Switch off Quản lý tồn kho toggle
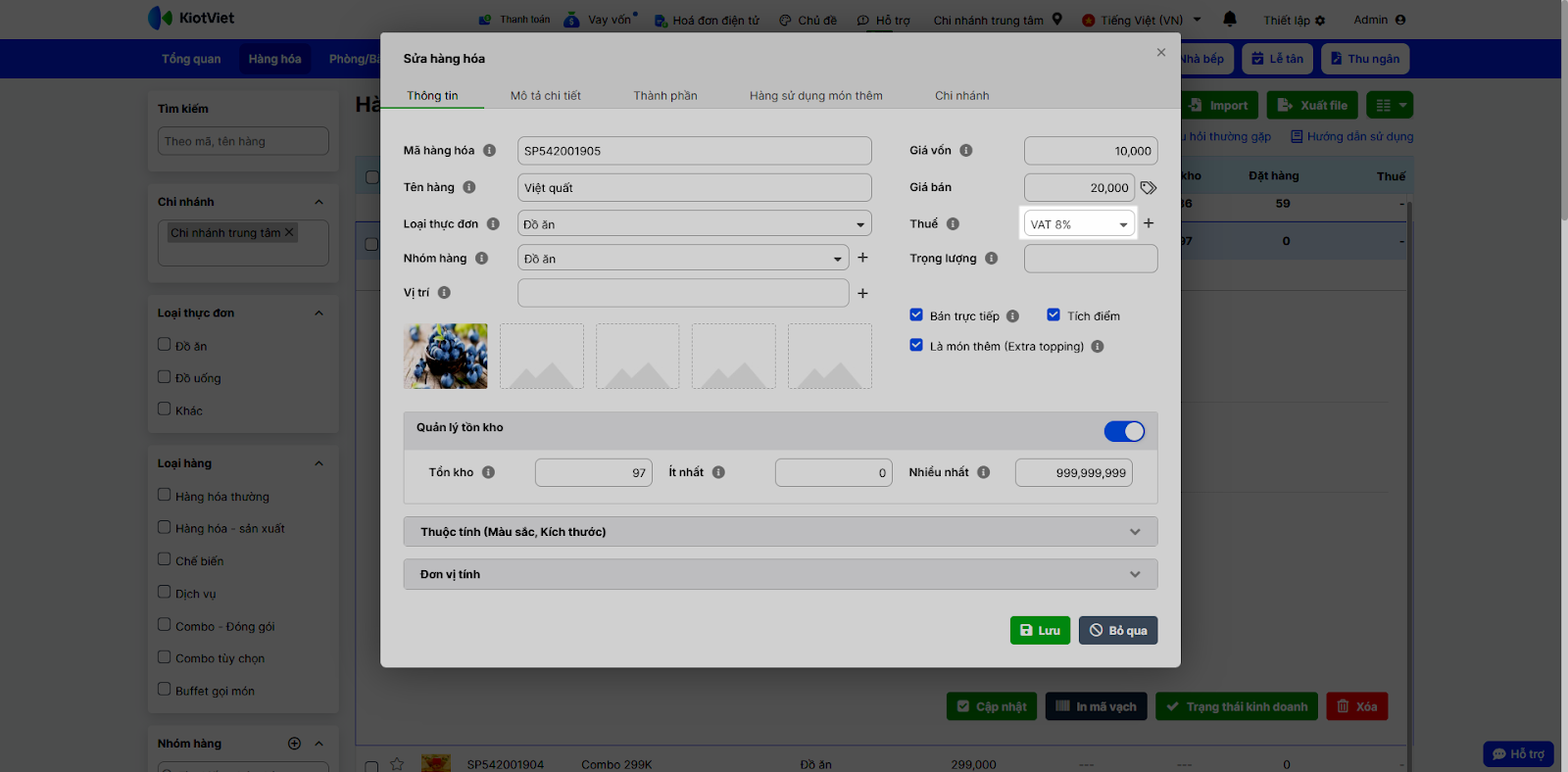 [x=1124, y=431]
